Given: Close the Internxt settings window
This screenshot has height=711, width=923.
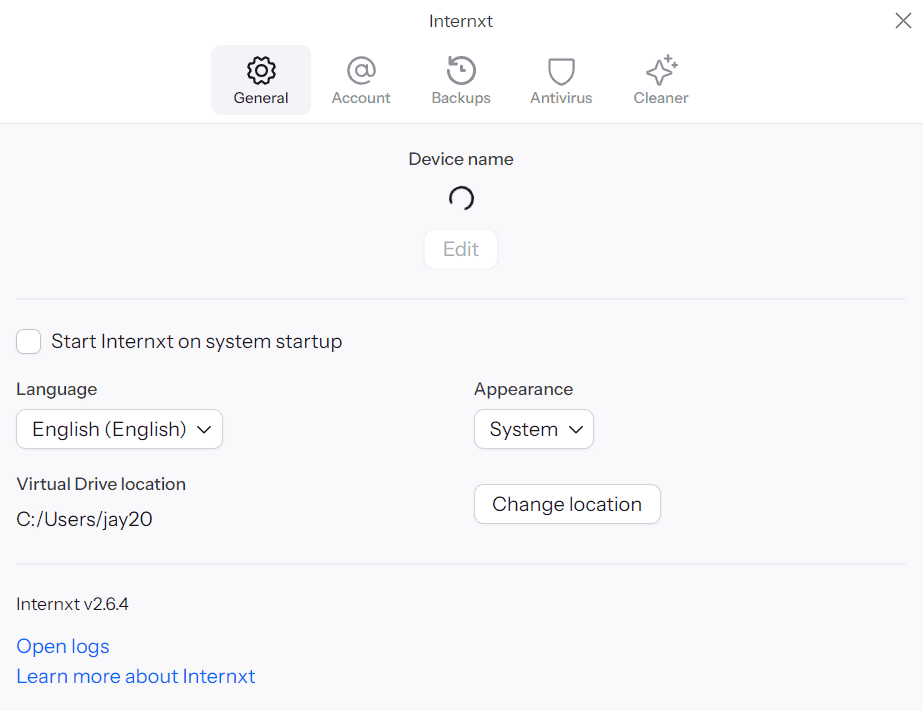Looking at the screenshot, I should tap(902, 21).
